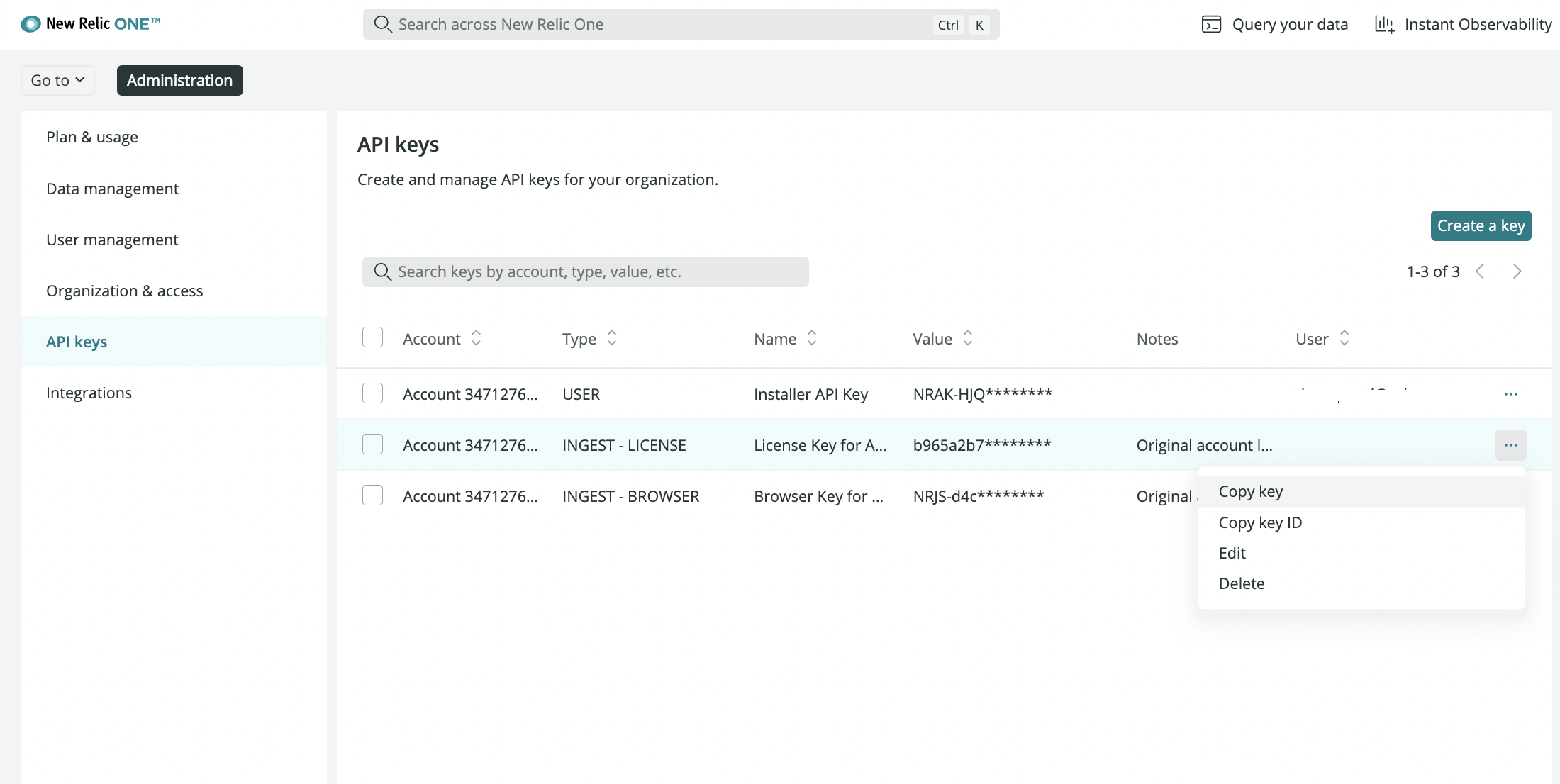Choose Edit in the context menu
The width and height of the screenshot is (1560, 784).
1361,553
